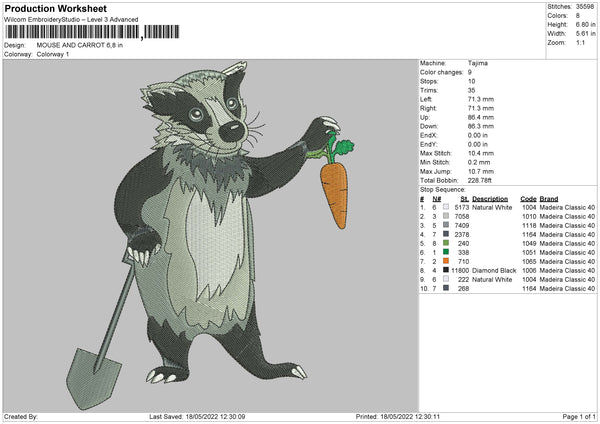The image size is (600, 424).
Task: Click thread code 1118
Action: point(529,225)
